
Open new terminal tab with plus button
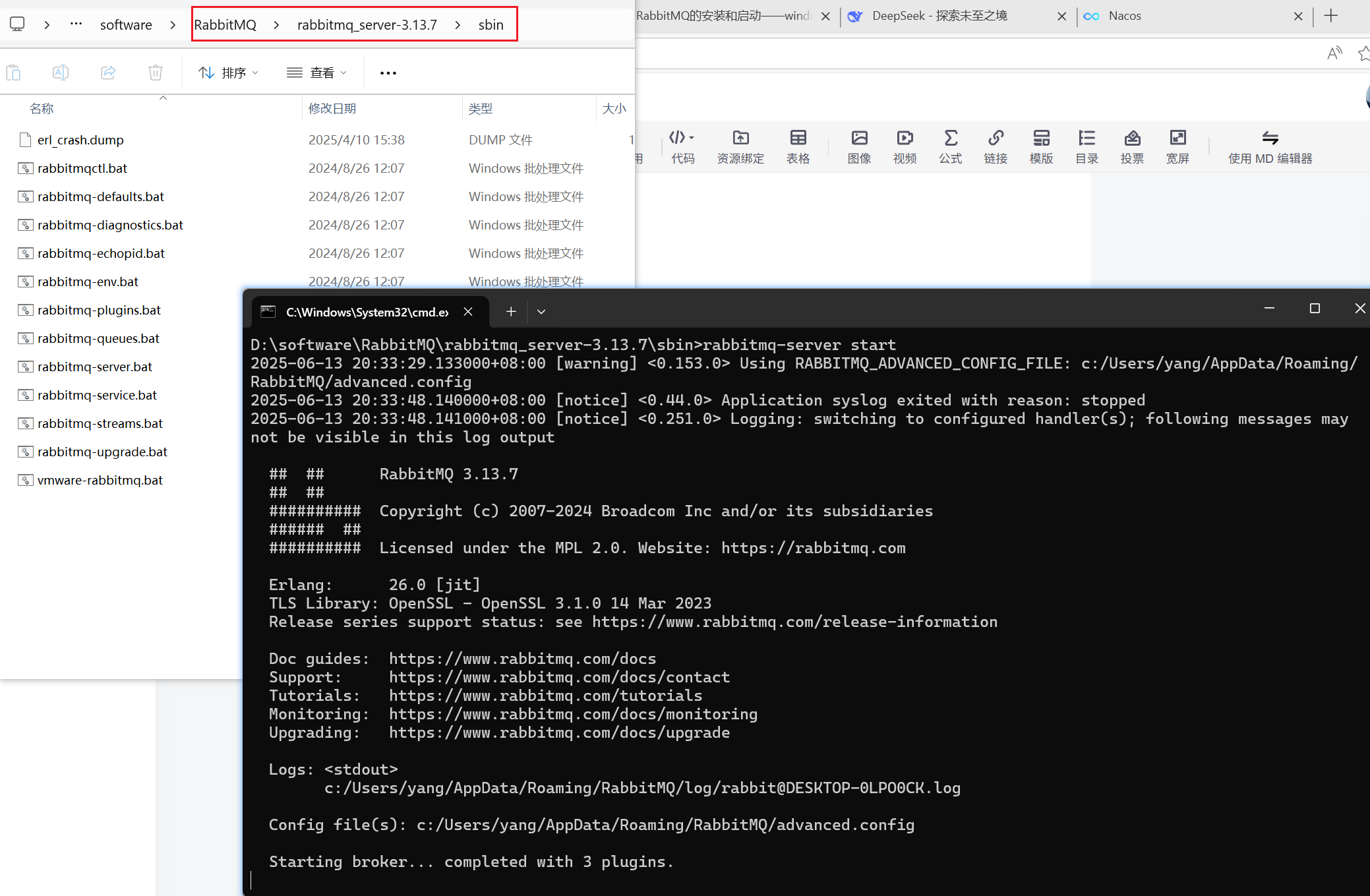coord(511,312)
